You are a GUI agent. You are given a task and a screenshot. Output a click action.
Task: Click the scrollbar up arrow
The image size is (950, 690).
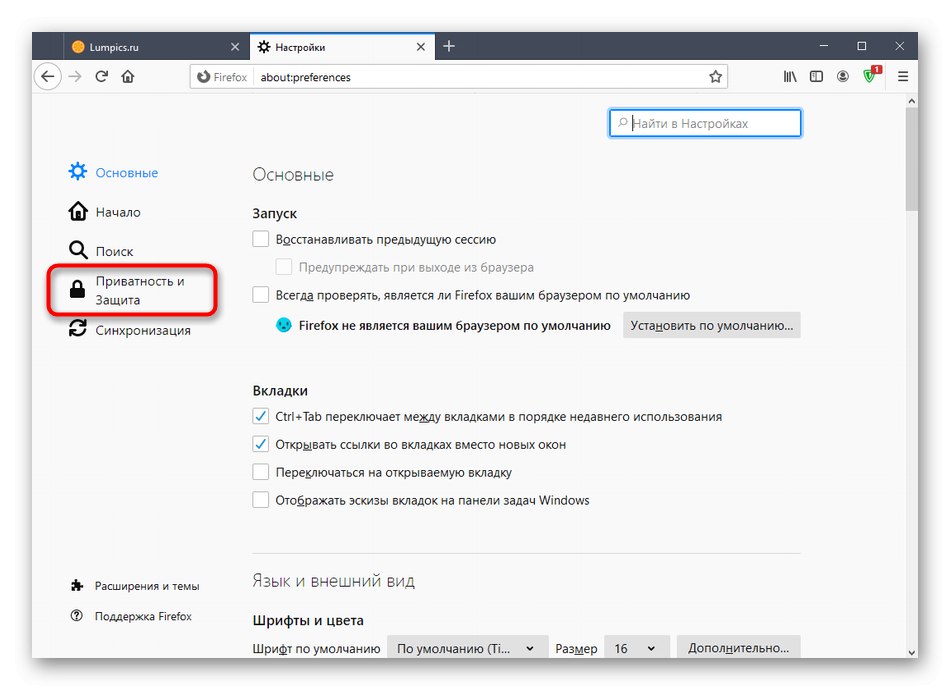coord(911,101)
